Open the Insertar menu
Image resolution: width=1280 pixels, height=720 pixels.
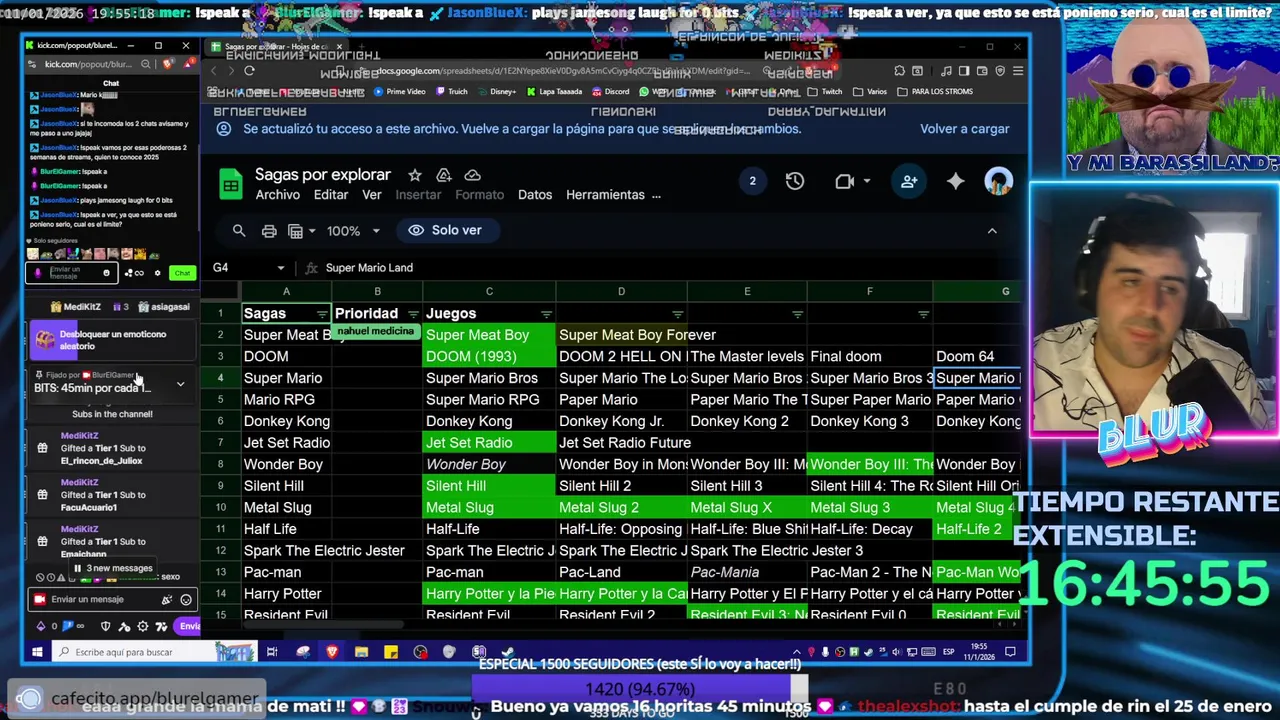pyautogui.click(x=418, y=195)
